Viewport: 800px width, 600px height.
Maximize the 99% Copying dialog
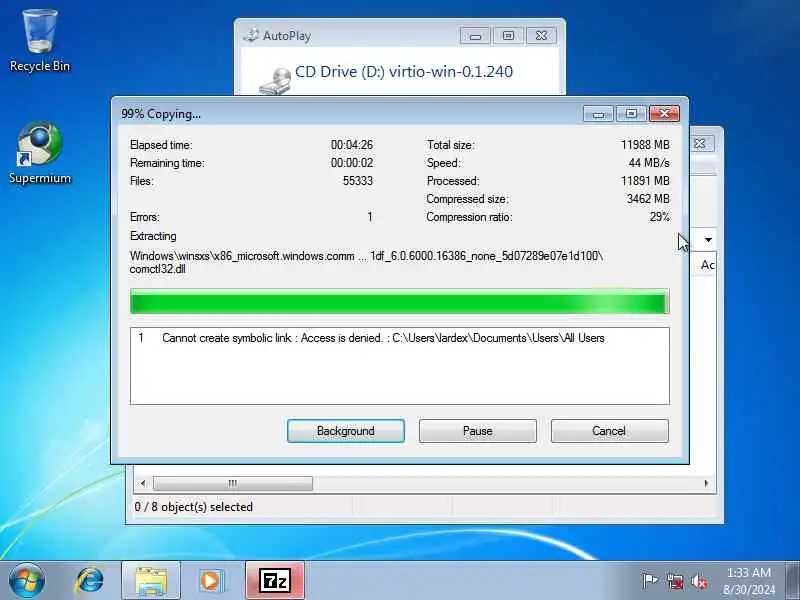pos(631,114)
